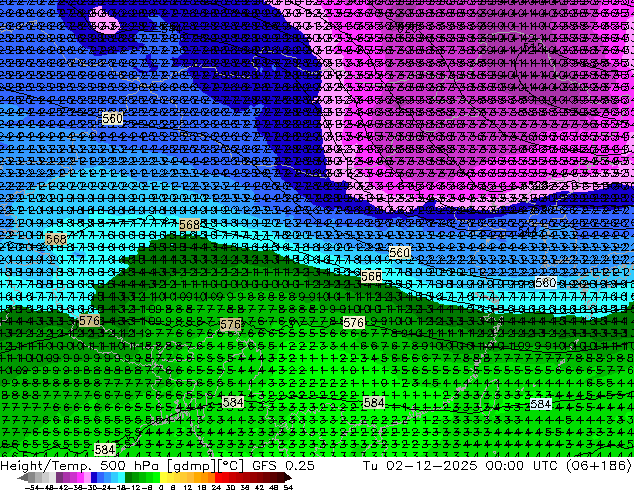Screen dimensions: 634x490
Task: Click the '580' contour height label
Action: [545, 283]
